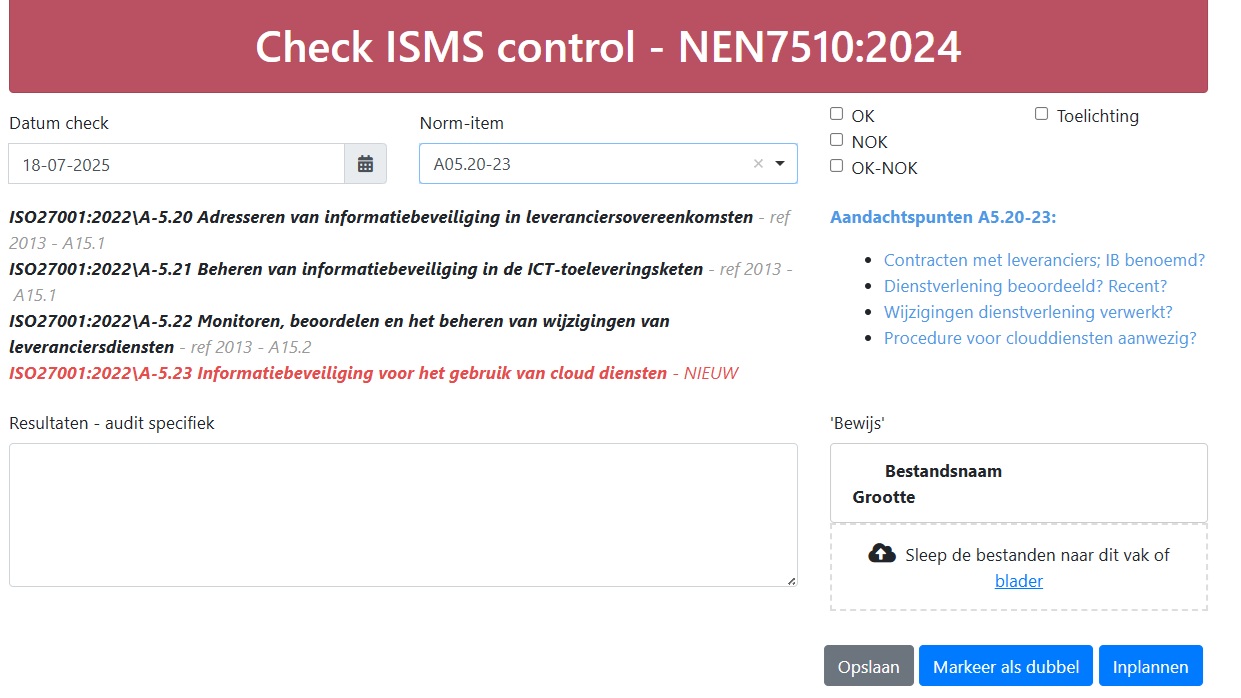Click Markeer als dubbel button
The height and width of the screenshot is (698, 1241).
1006,666
